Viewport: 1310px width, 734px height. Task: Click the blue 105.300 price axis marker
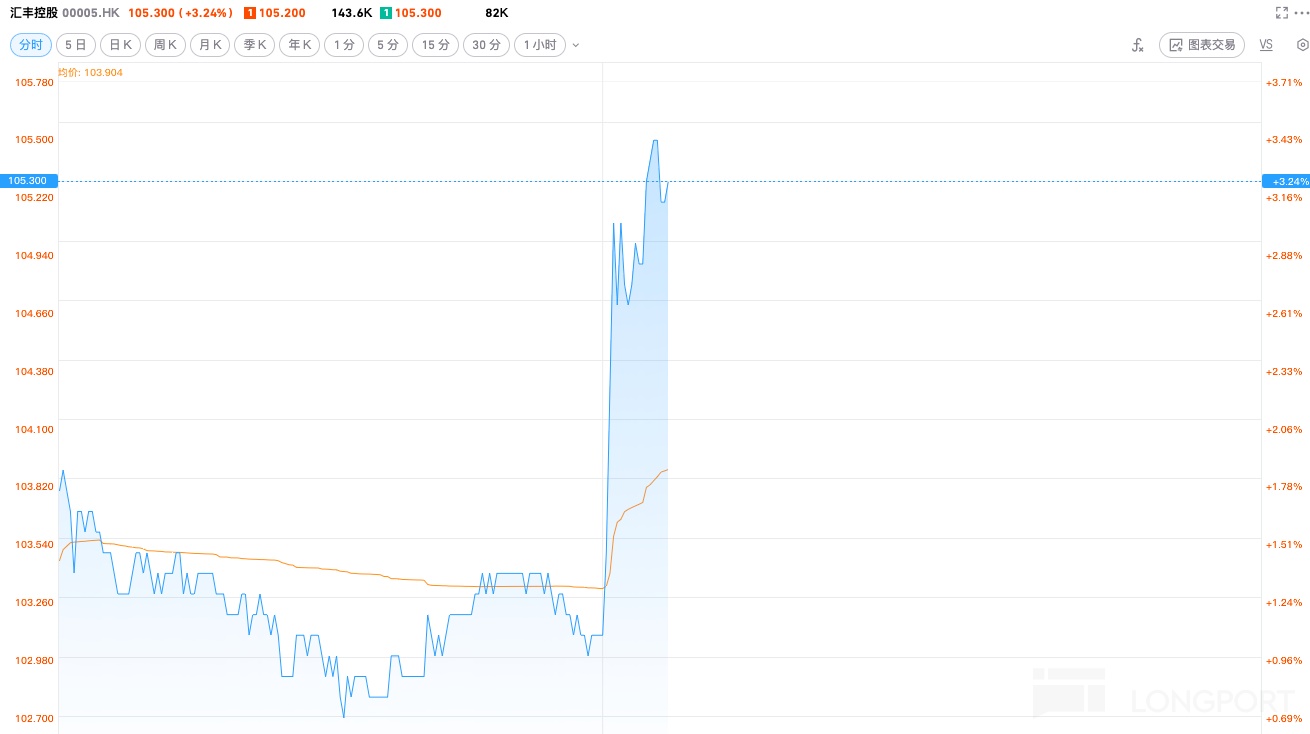click(28, 181)
